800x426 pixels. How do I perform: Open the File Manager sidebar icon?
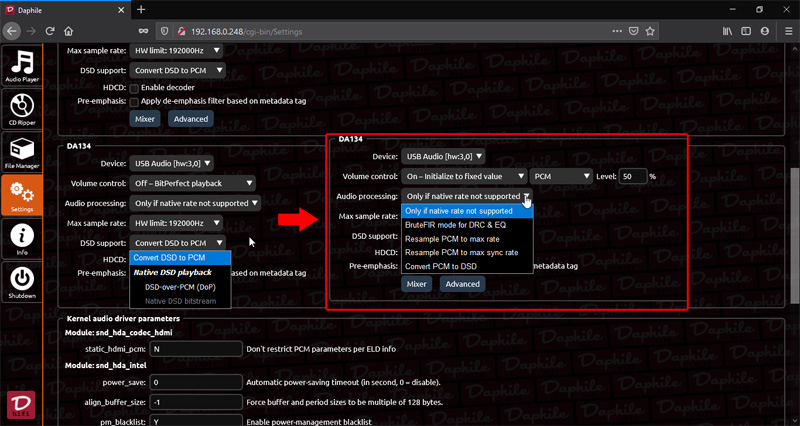click(21, 153)
